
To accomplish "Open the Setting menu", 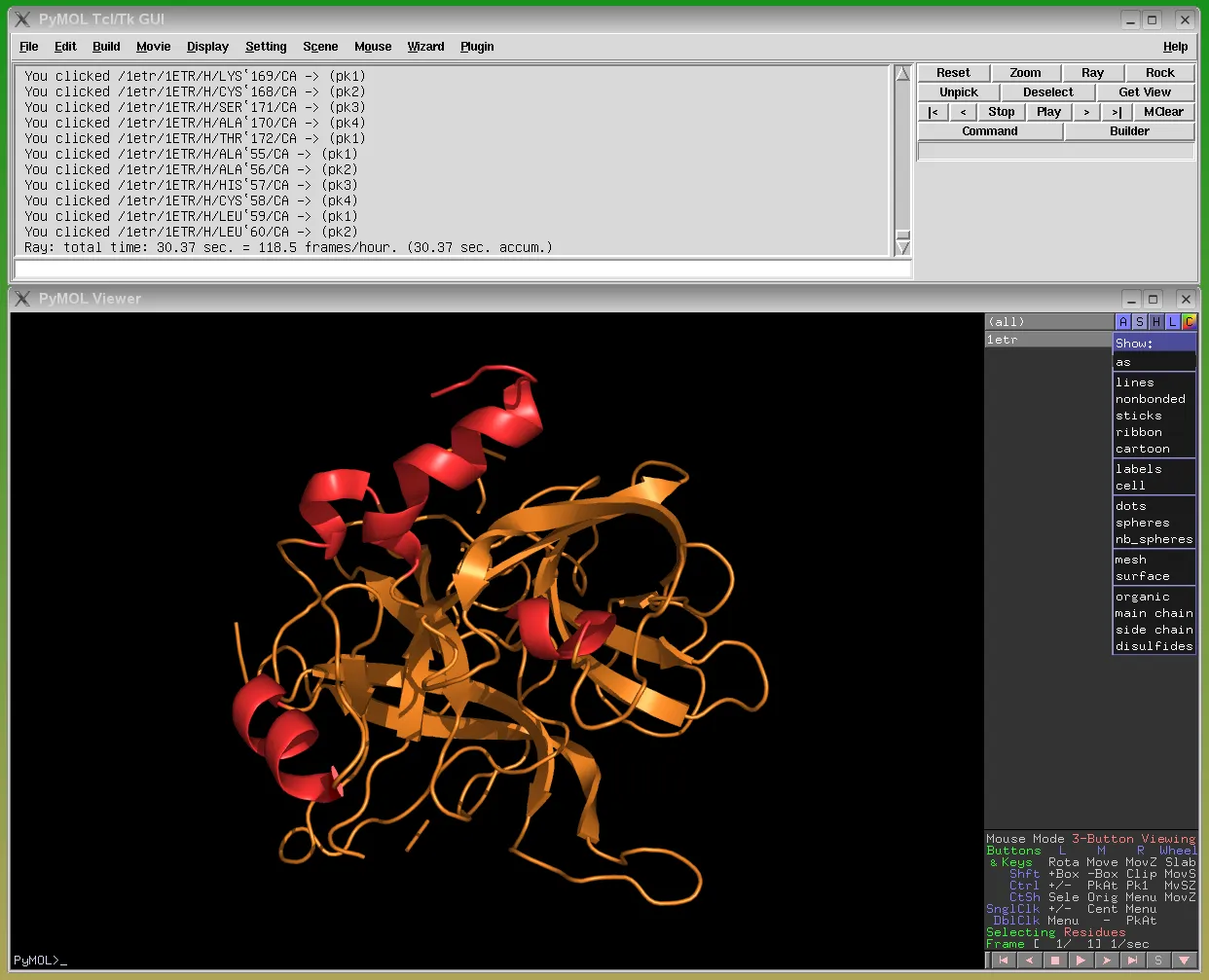I will pyautogui.click(x=266, y=47).
